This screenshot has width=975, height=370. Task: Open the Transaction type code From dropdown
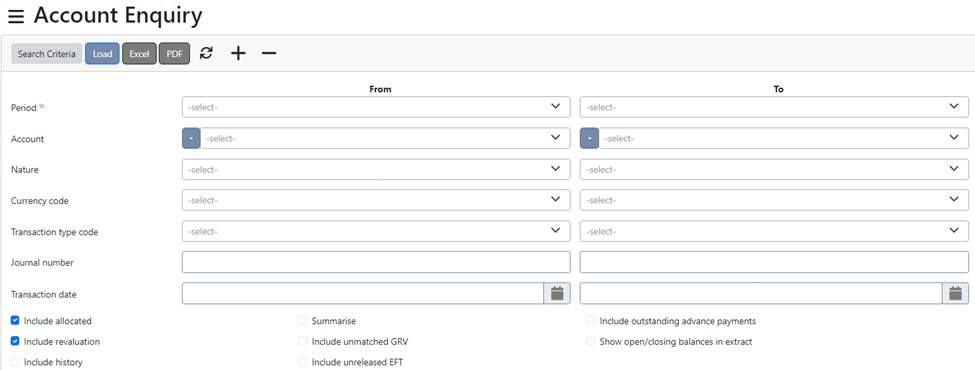(x=376, y=231)
